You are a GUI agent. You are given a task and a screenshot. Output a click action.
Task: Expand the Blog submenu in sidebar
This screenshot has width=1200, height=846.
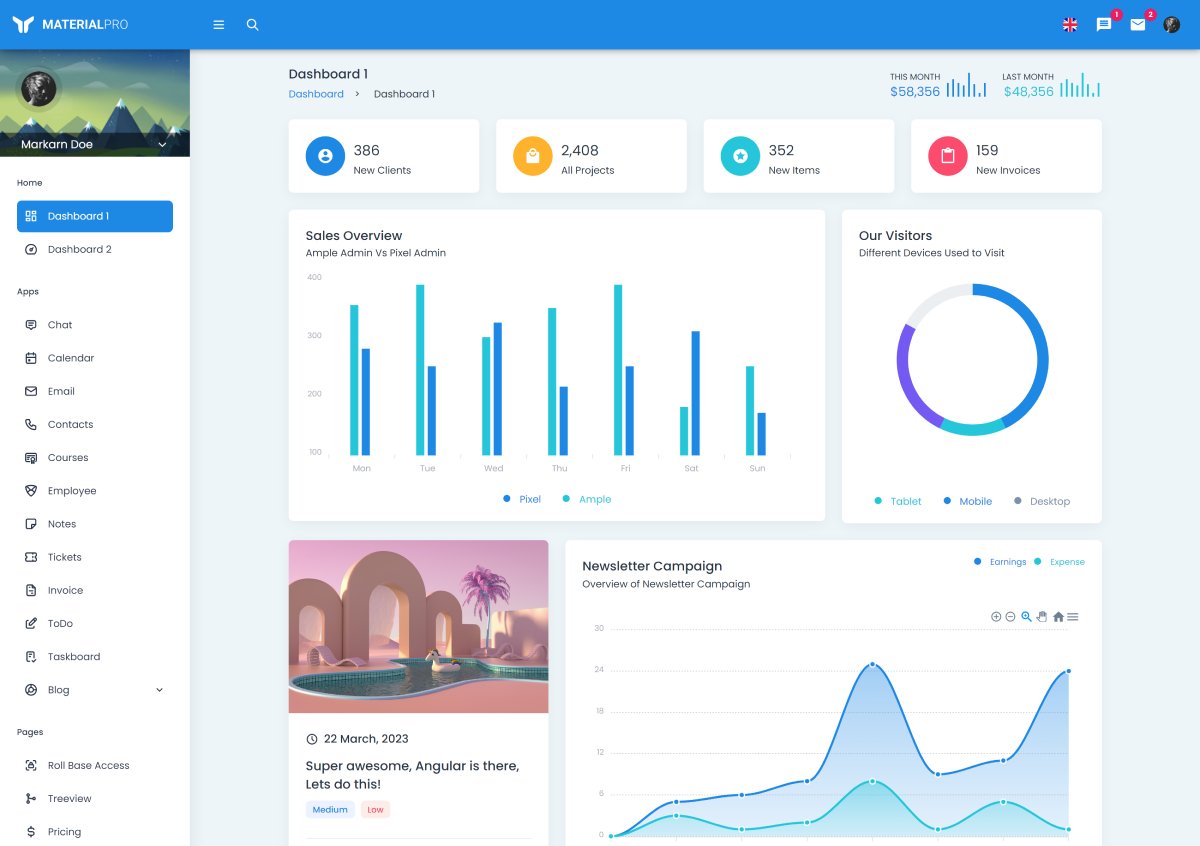[159, 690]
